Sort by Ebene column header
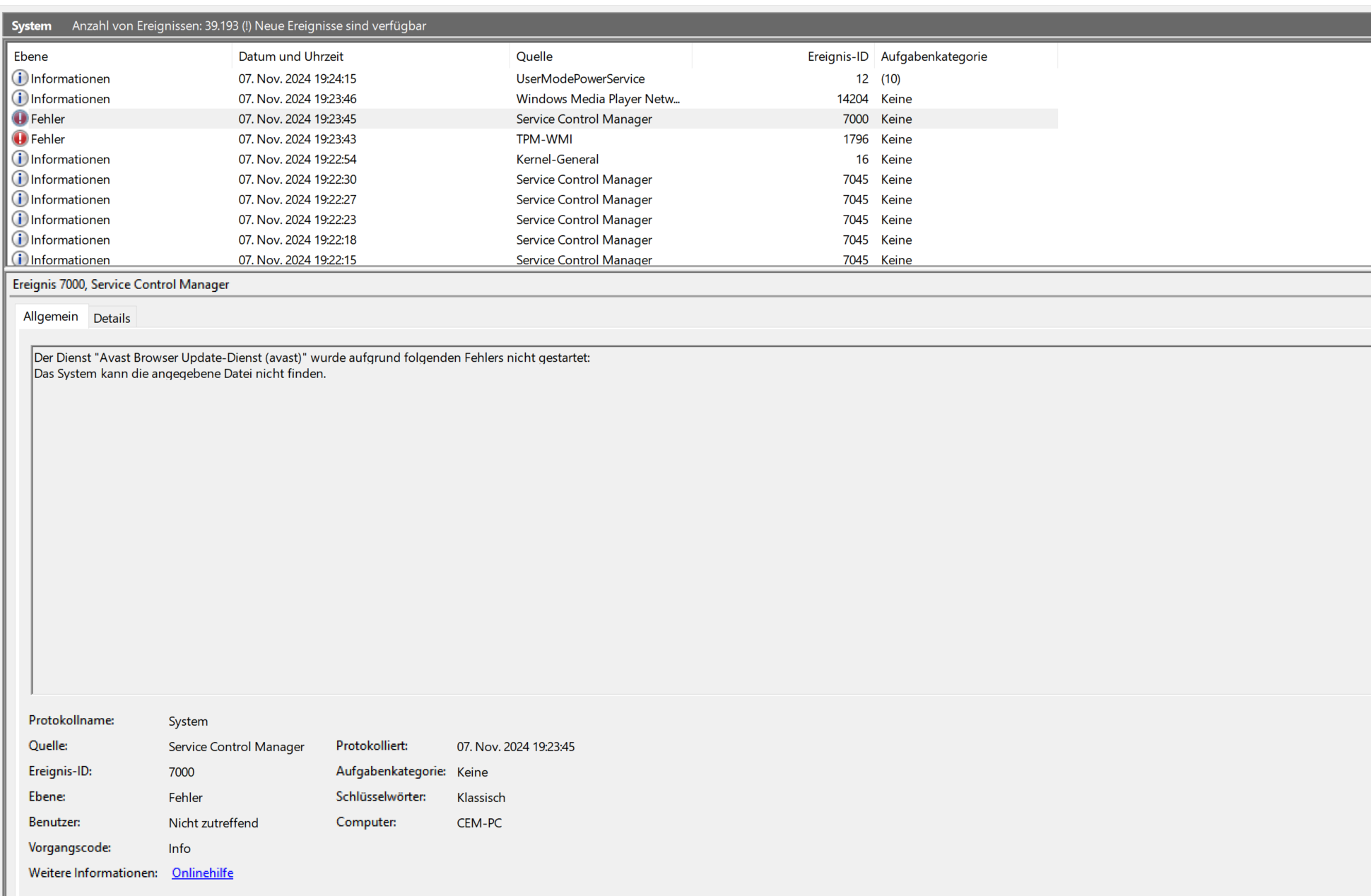Screen dimensions: 1371x896 pyautogui.click(x=31, y=57)
